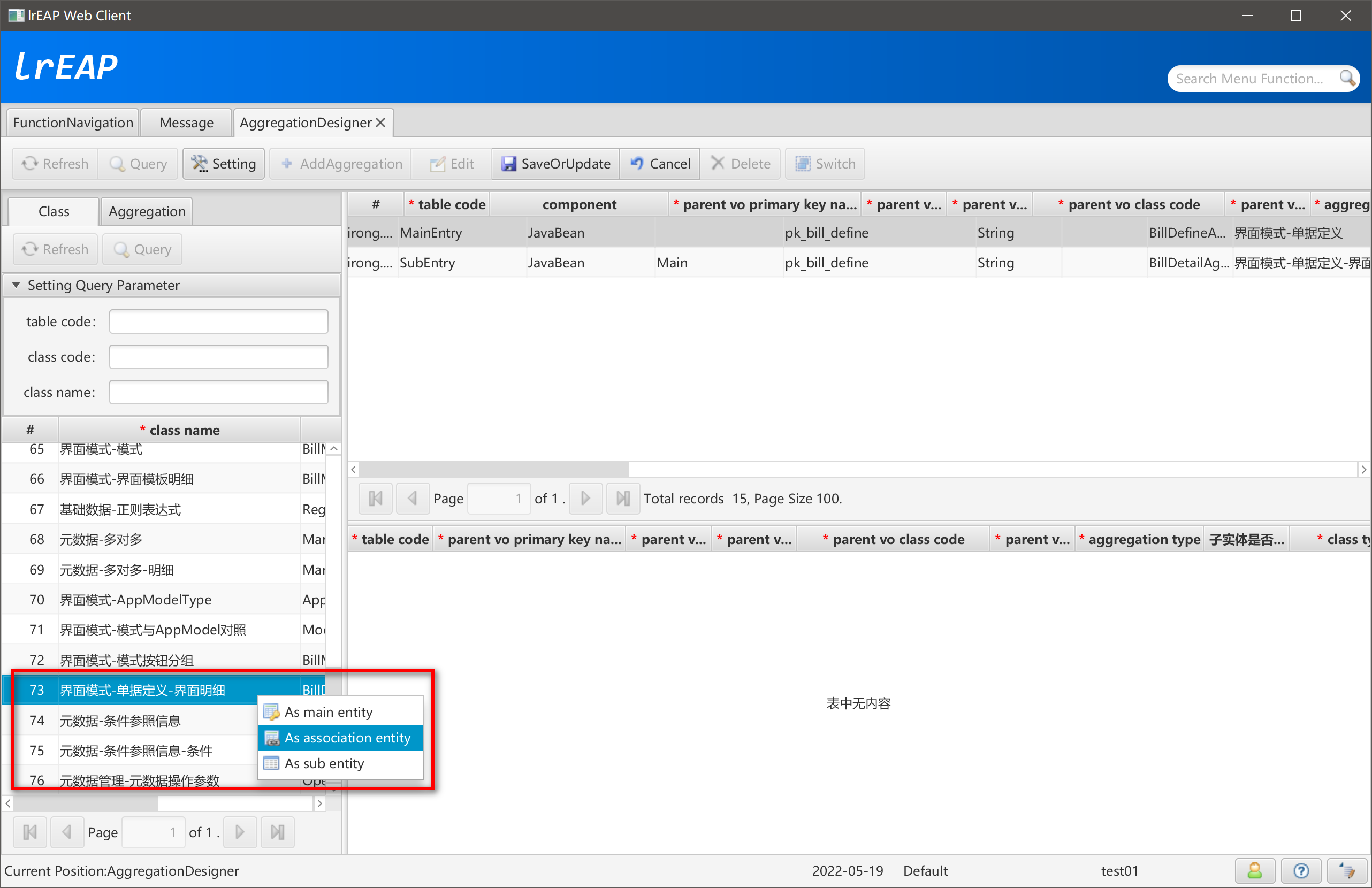Click the table code input field

tap(218, 321)
